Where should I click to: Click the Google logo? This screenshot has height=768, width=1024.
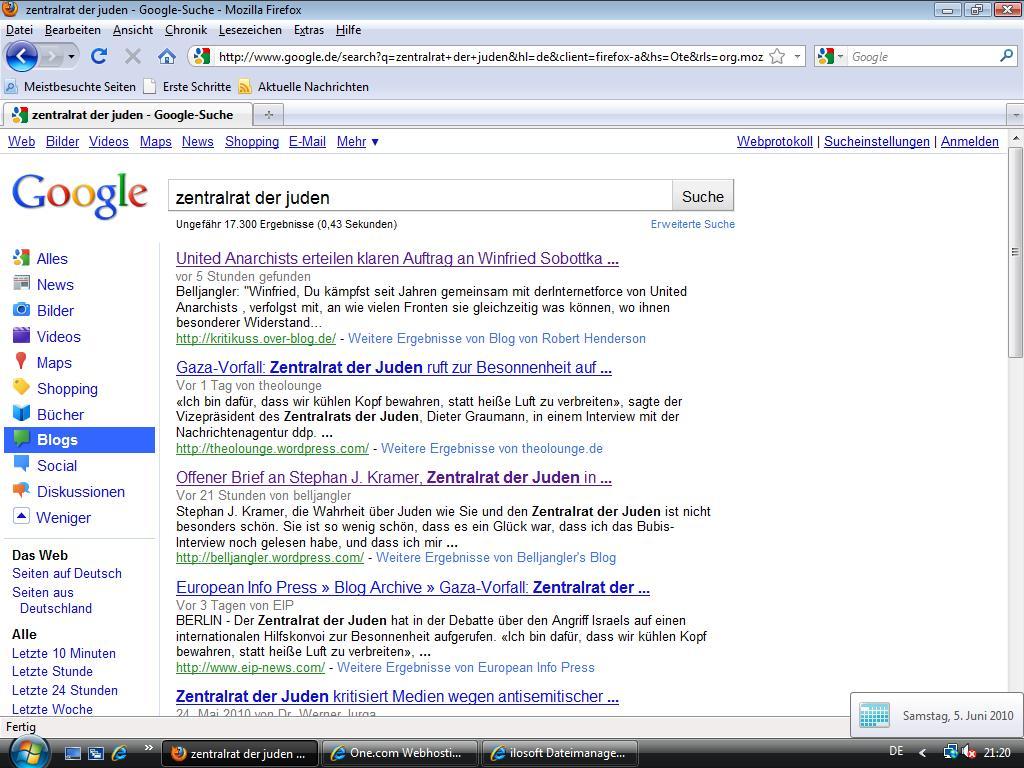pos(80,195)
